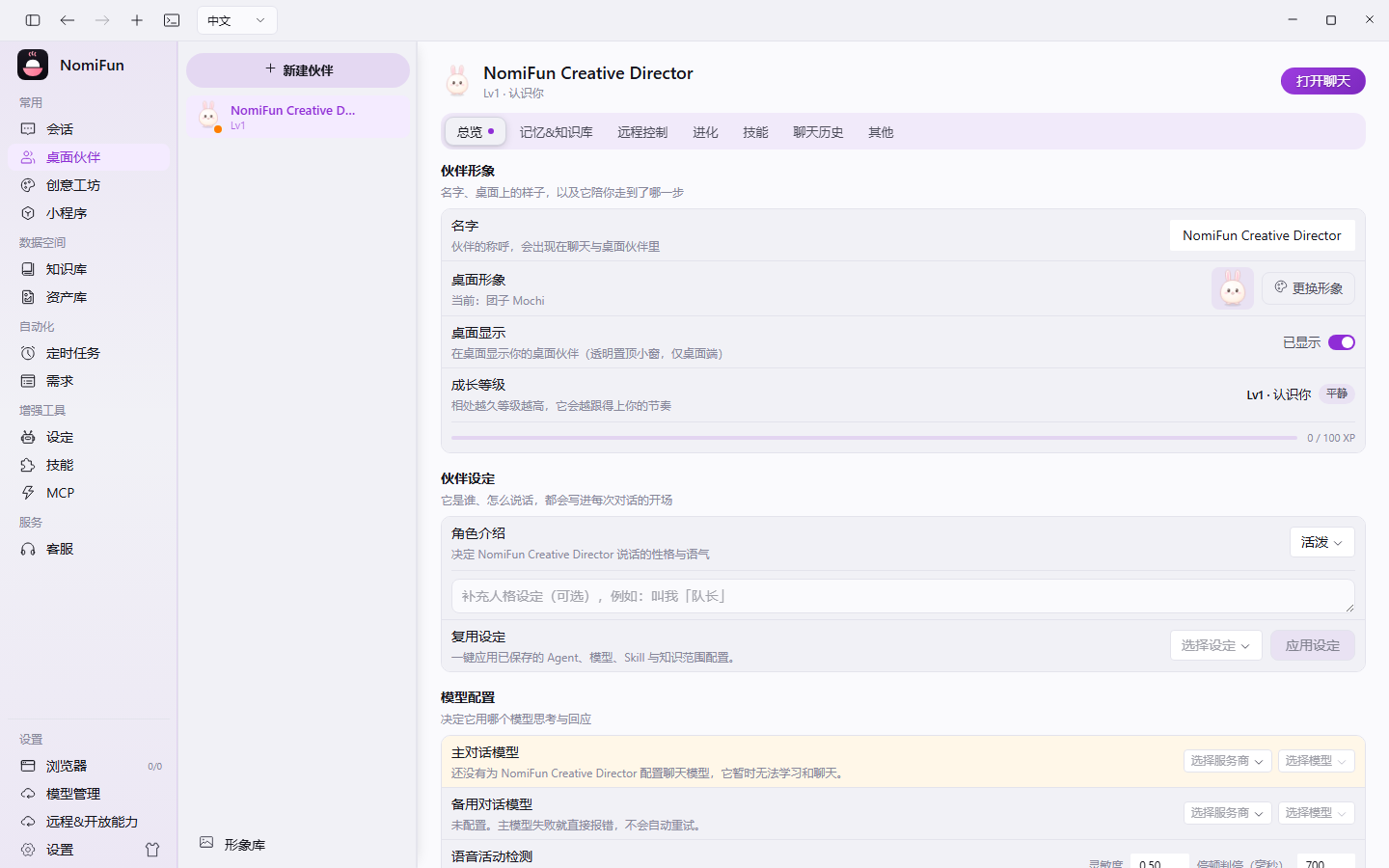Click the Mochi avatar thumbnail
This screenshot has width=1389, height=868.
[1233, 288]
